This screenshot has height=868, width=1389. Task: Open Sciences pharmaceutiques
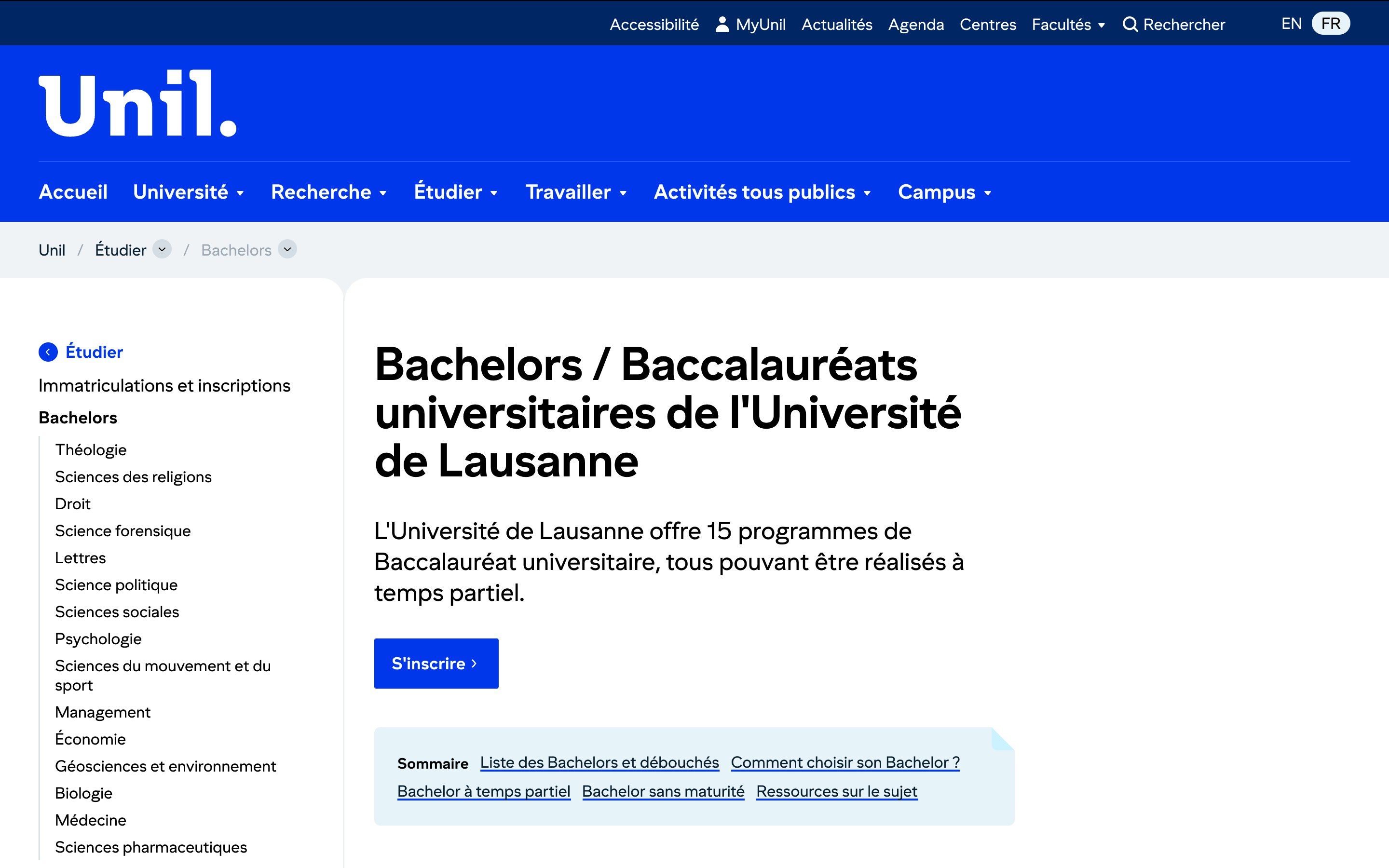click(151, 847)
